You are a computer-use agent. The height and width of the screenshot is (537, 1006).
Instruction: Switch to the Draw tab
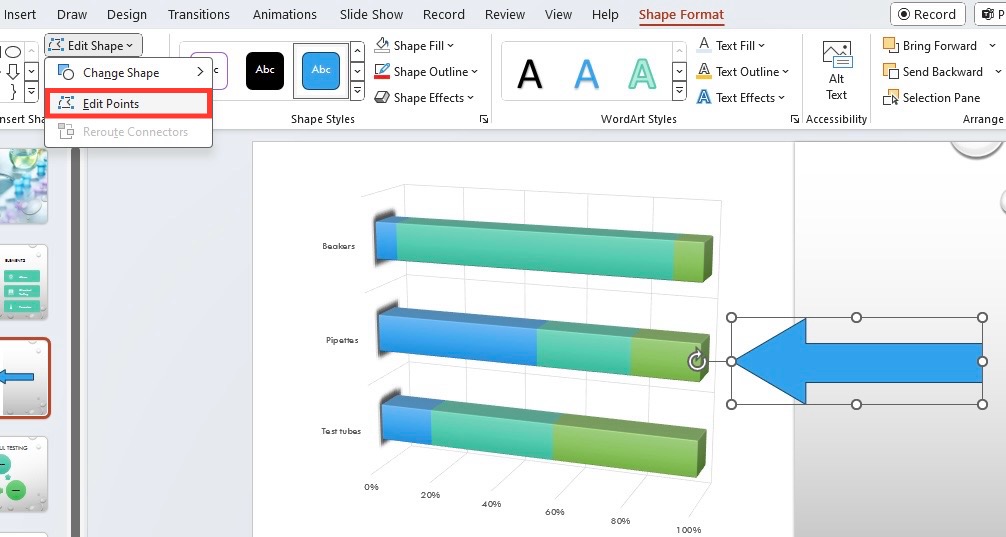point(72,14)
